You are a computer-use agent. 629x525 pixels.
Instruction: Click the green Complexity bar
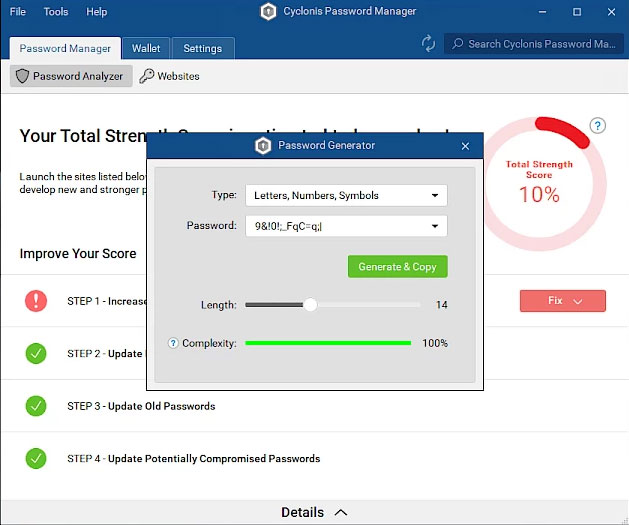click(328, 343)
